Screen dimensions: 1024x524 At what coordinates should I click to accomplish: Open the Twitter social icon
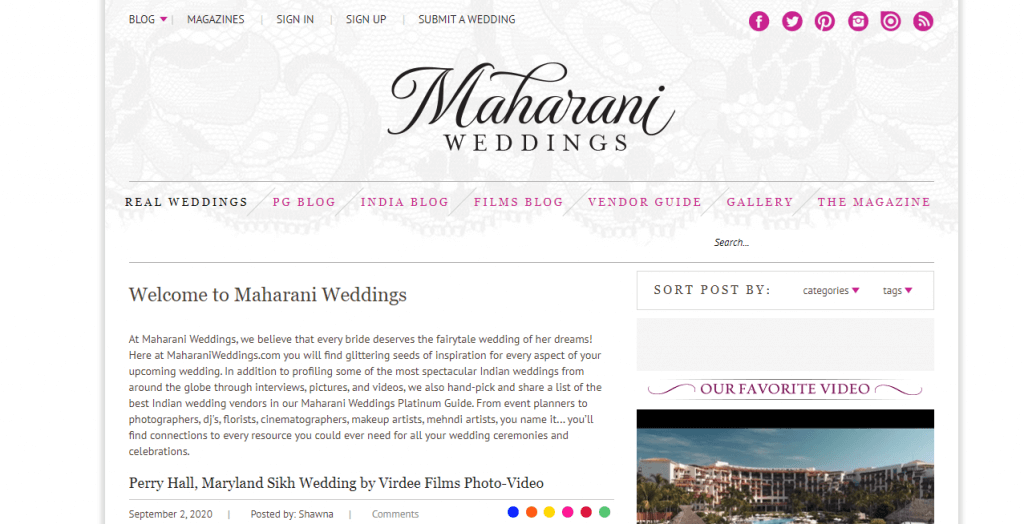point(792,22)
